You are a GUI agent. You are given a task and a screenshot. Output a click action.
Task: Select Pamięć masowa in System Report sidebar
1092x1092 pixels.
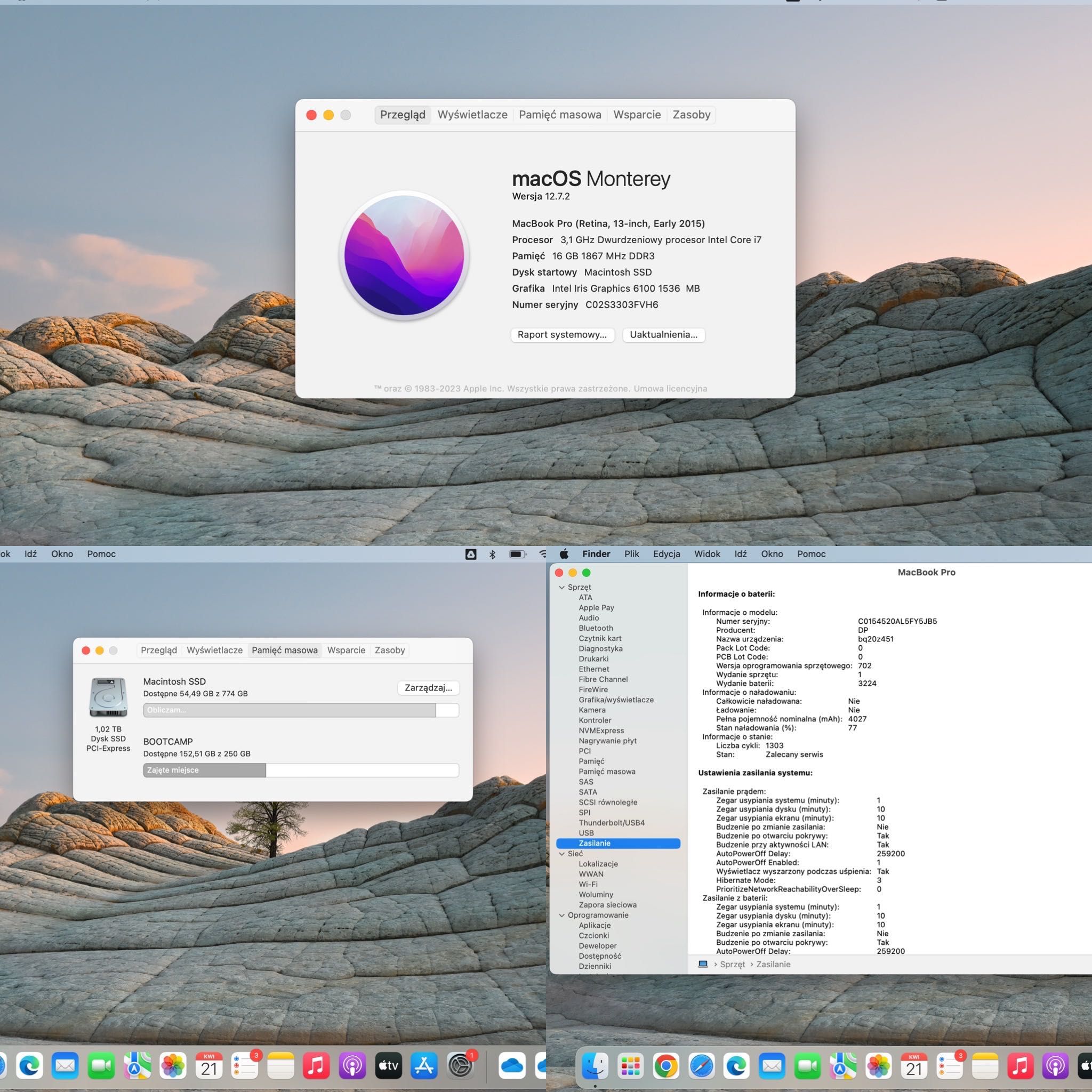(607, 772)
